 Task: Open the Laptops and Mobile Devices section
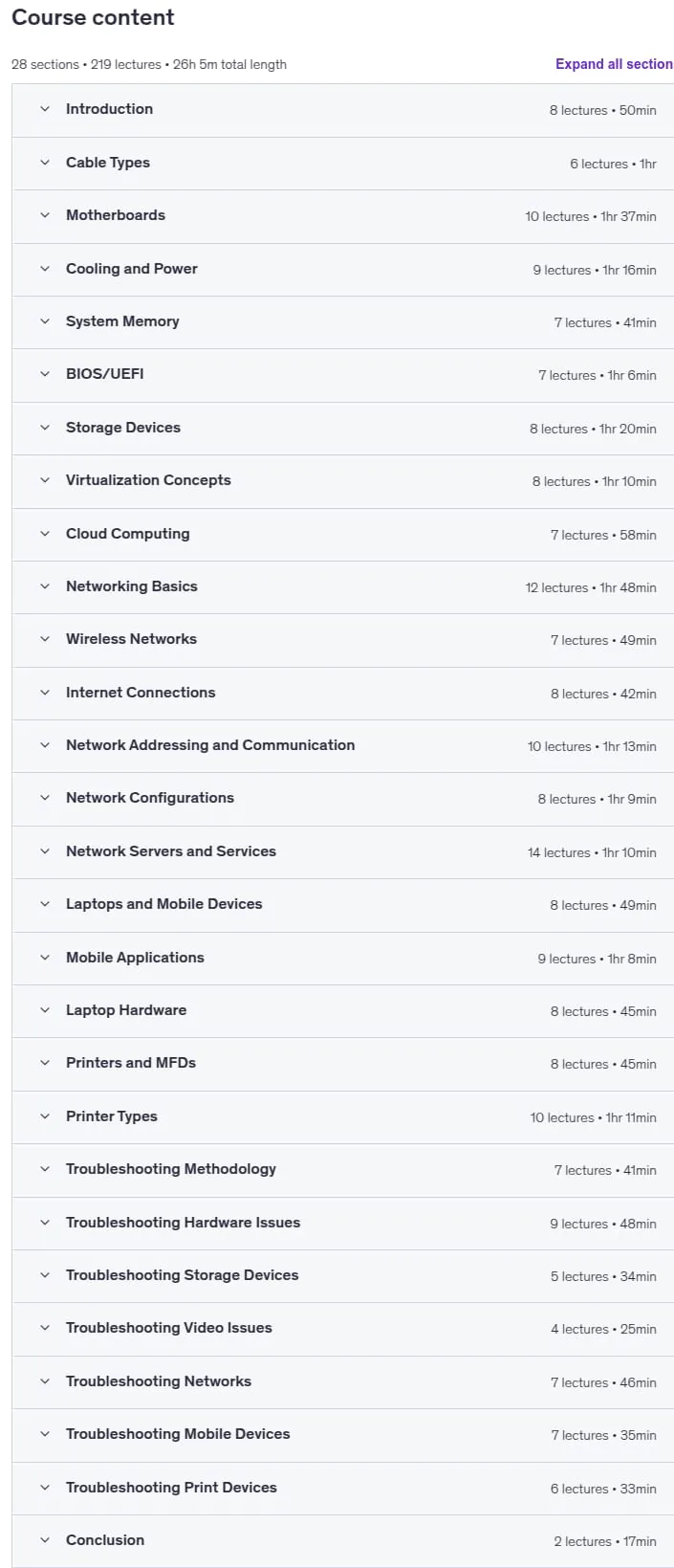click(x=342, y=904)
